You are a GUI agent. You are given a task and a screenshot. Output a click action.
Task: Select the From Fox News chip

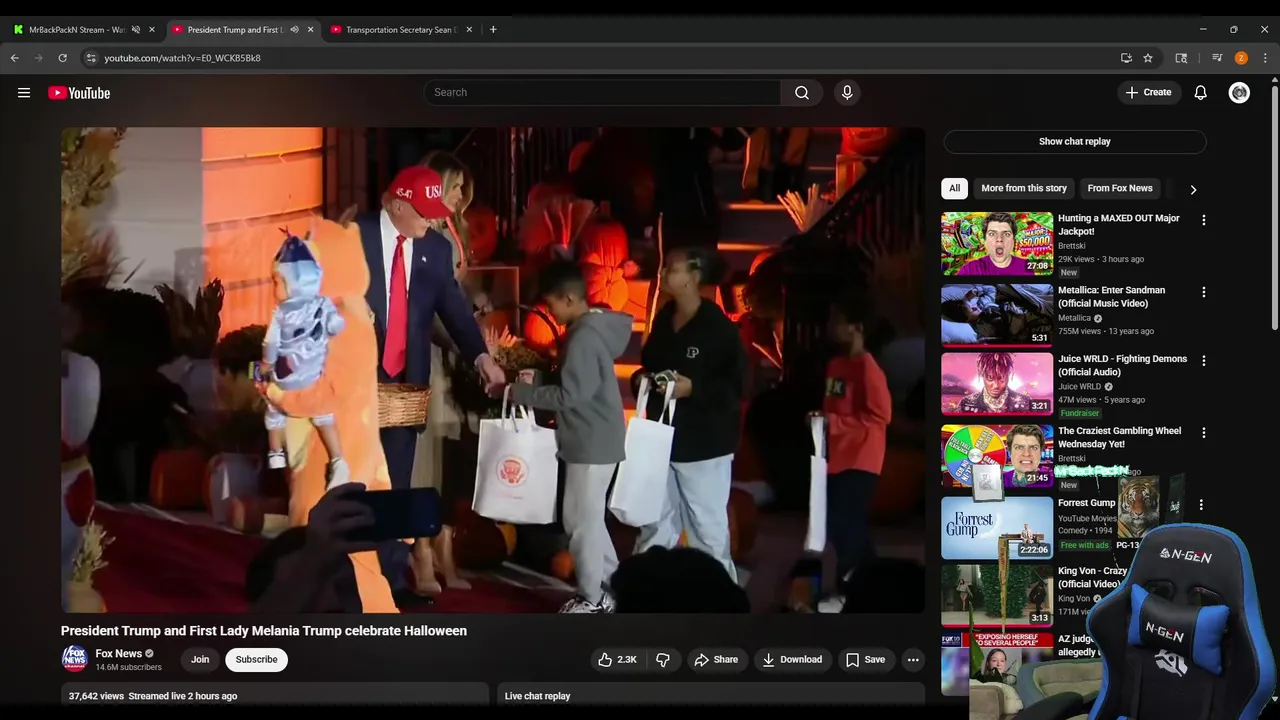1120,188
